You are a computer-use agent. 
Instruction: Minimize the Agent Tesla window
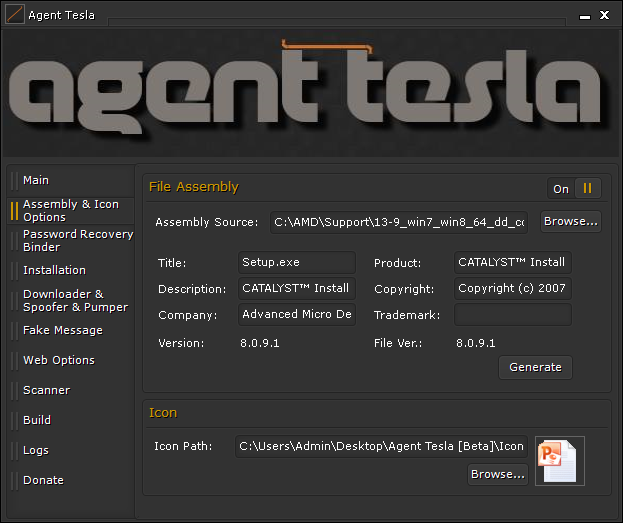(585, 16)
